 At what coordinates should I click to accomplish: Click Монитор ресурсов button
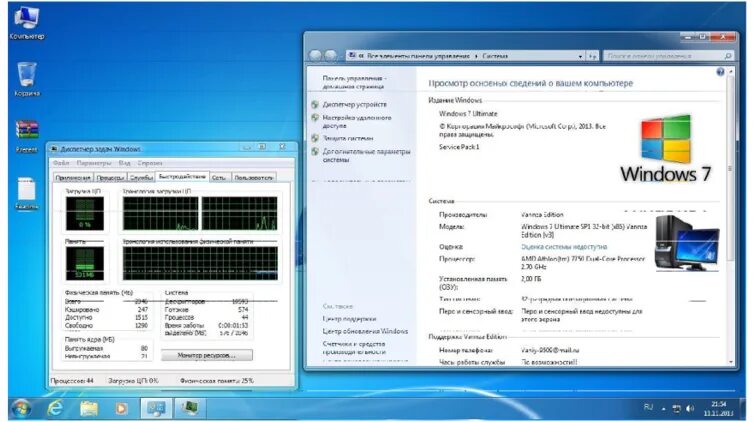click(206, 356)
